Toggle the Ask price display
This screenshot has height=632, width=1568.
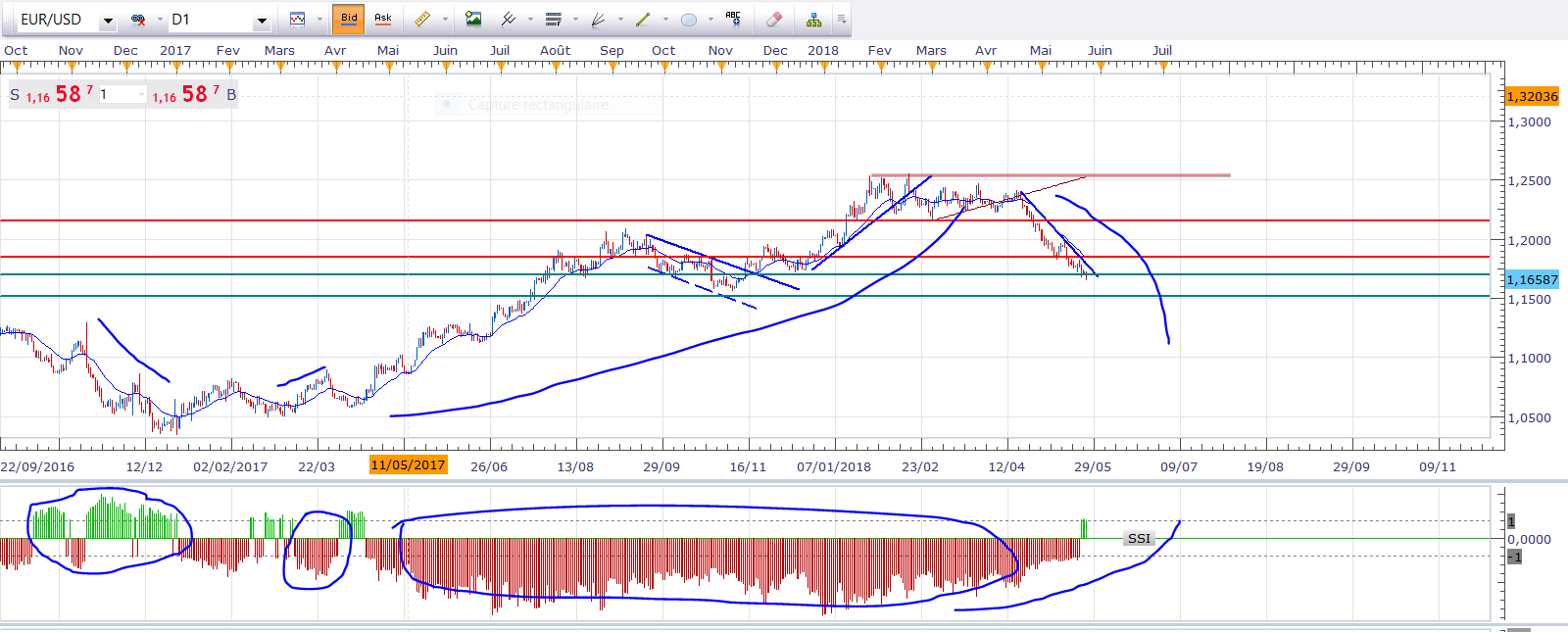(x=383, y=19)
